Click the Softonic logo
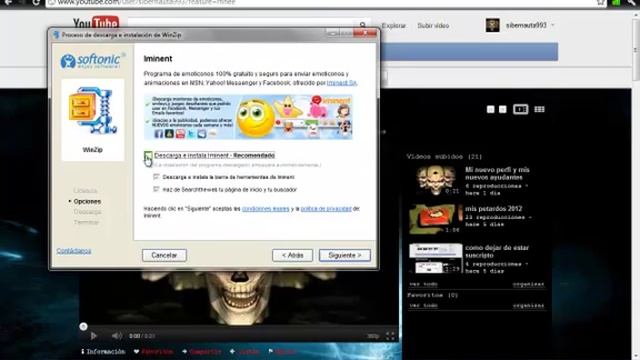640x360 pixels. pos(93,61)
